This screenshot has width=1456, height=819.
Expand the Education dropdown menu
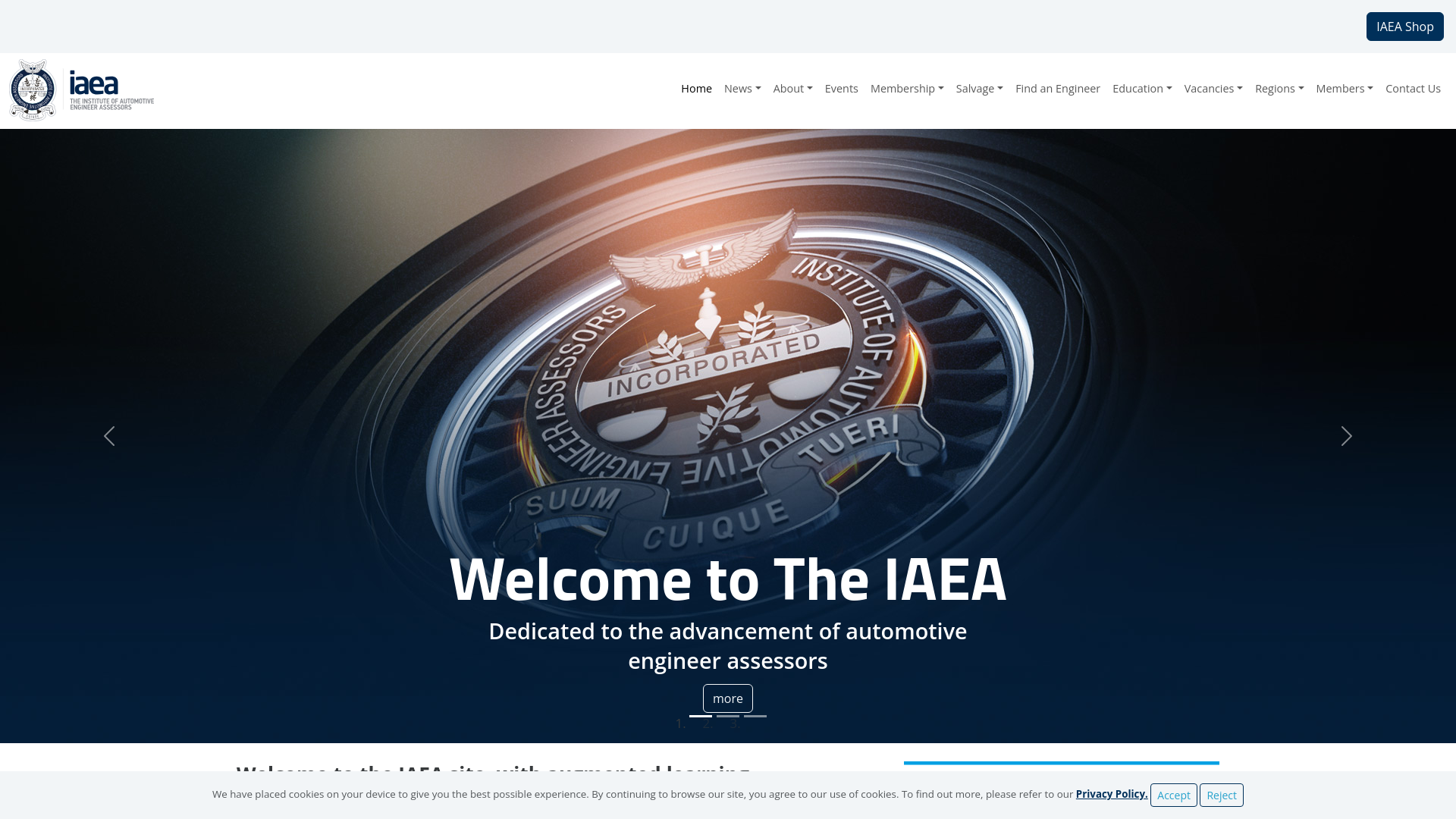pyautogui.click(x=1142, y=89)
